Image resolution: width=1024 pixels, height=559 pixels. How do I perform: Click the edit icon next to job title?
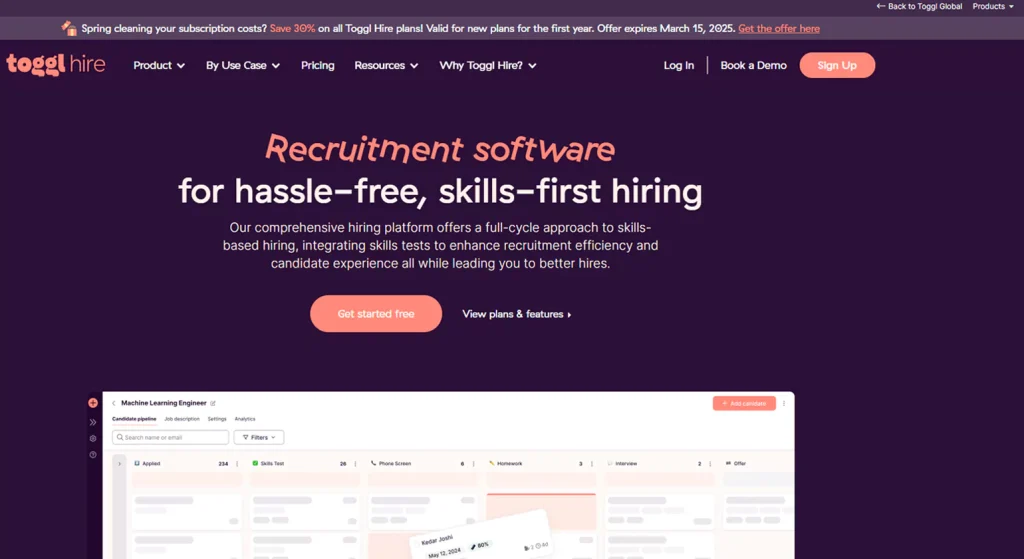point(213,403)
